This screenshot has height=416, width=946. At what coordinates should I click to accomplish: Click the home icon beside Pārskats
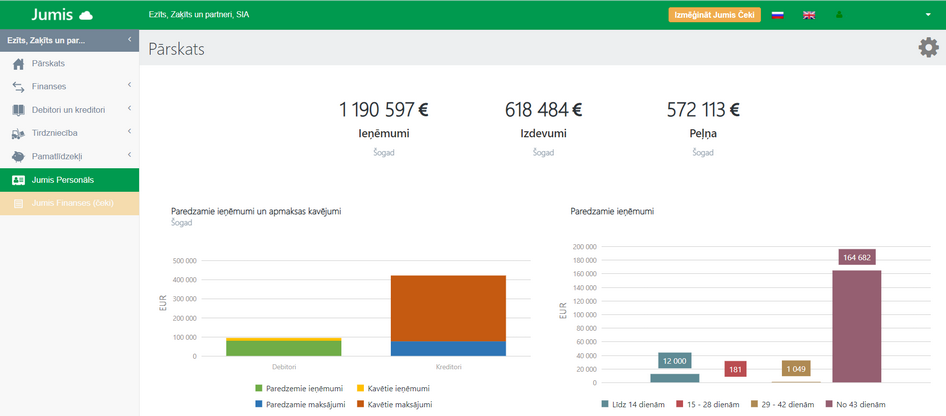(18, 63)
